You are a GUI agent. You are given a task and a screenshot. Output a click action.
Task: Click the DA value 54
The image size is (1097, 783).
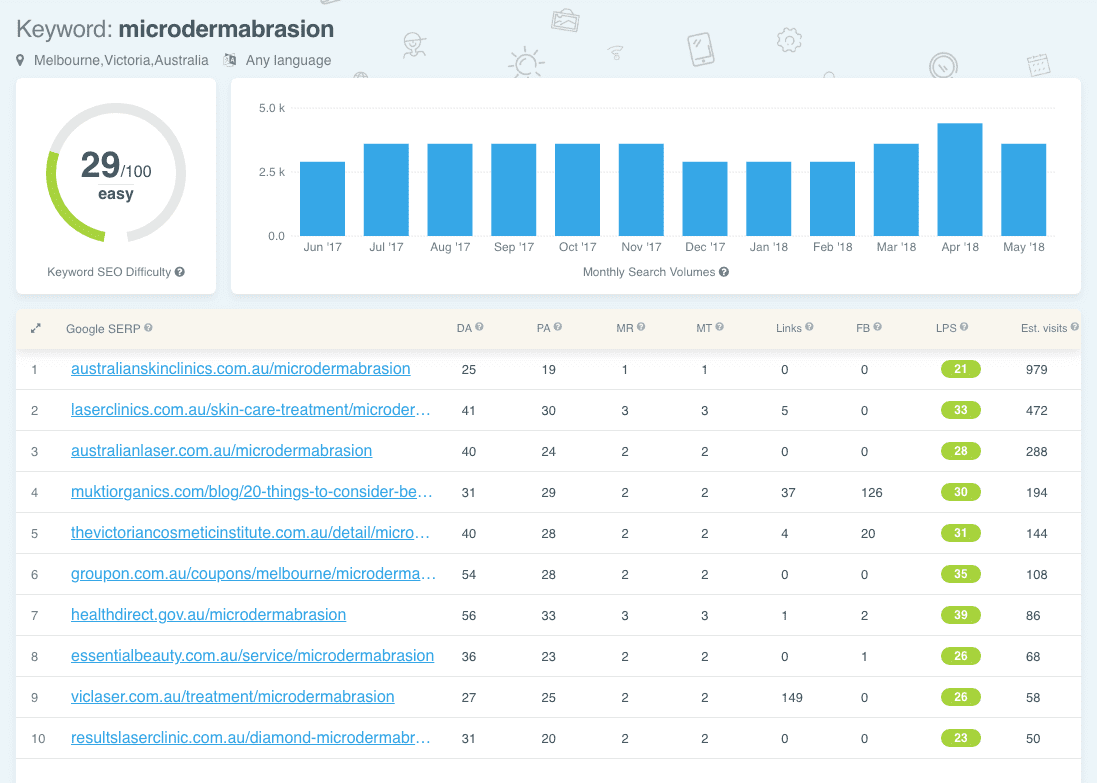tap(469, 574)
